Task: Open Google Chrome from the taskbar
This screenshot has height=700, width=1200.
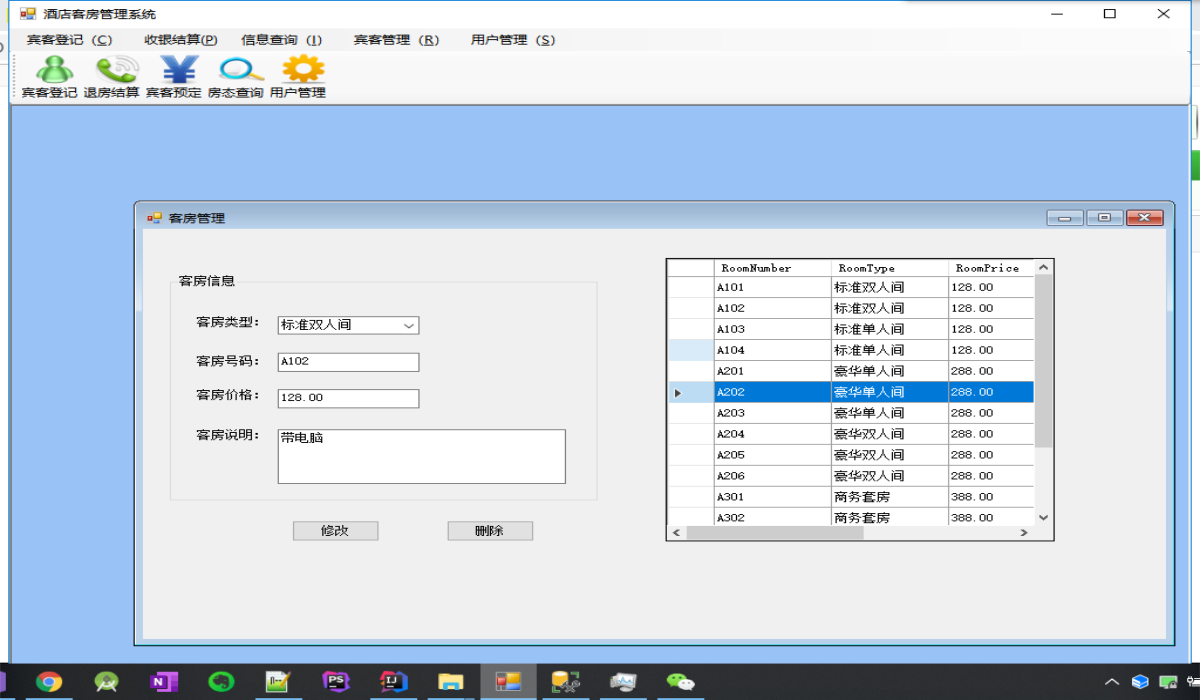Action: [49, 681]
